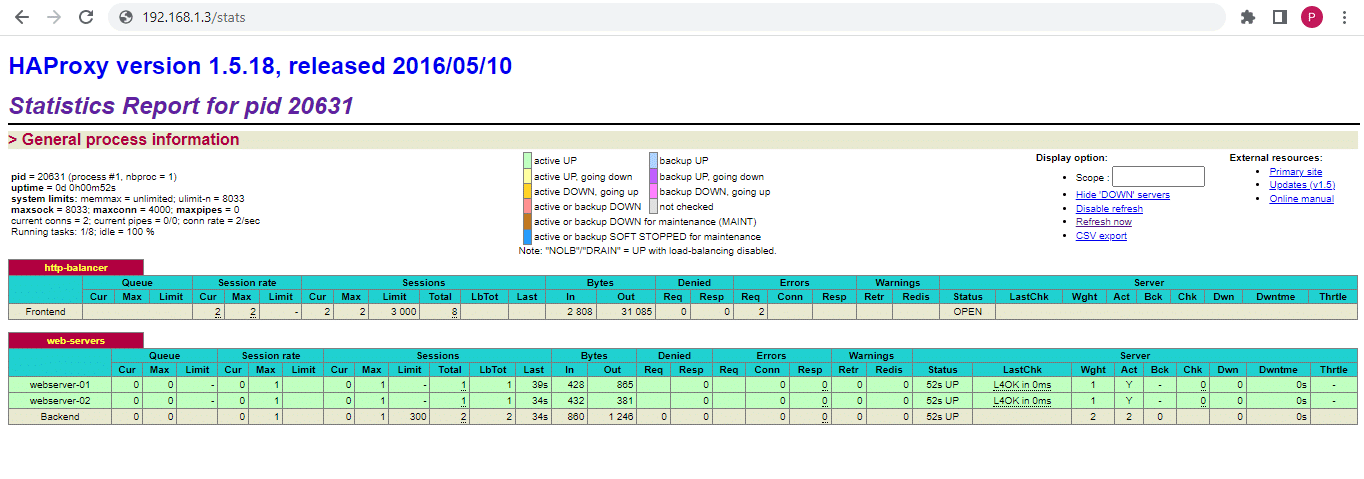1364x479 pixels.
Task: Open the Extensions puzzle icon
Action: 1247,17
